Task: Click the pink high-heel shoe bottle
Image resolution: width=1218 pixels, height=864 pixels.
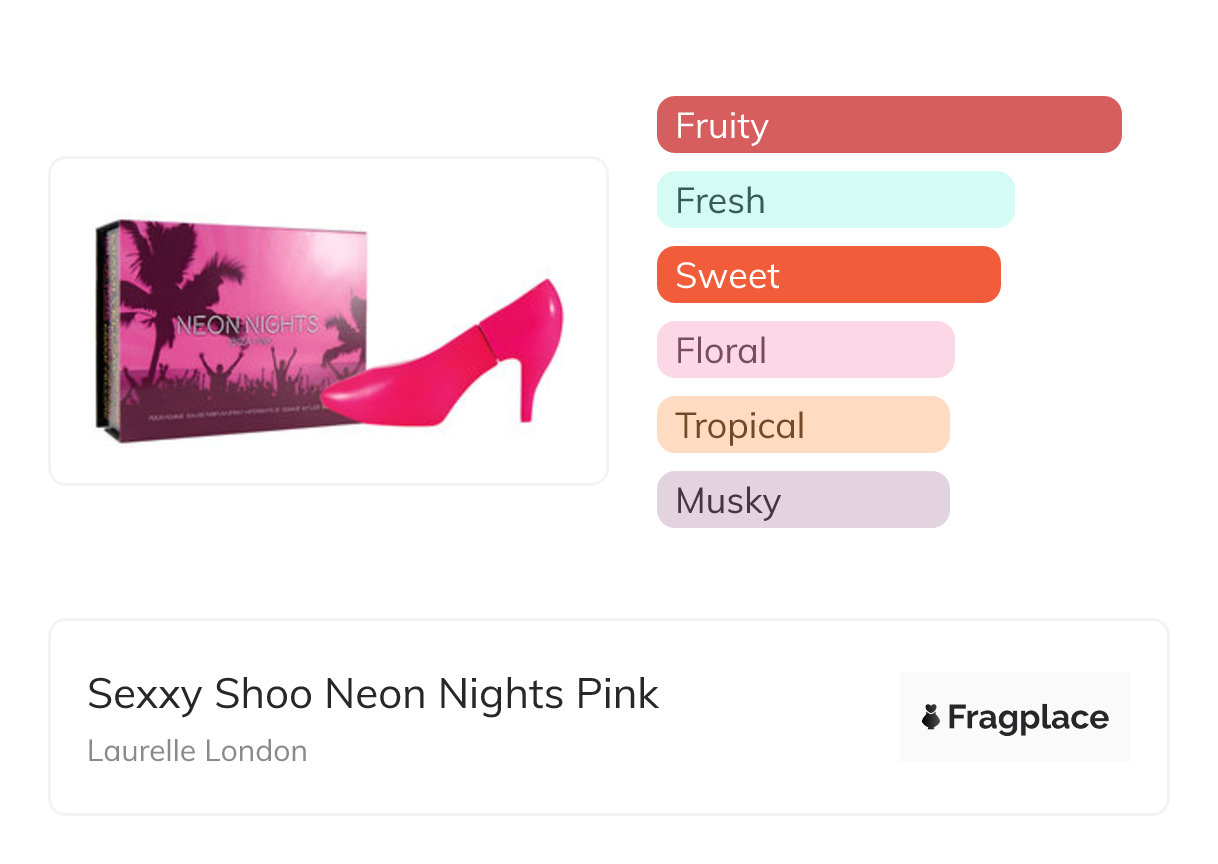Action: pos(470,370)
